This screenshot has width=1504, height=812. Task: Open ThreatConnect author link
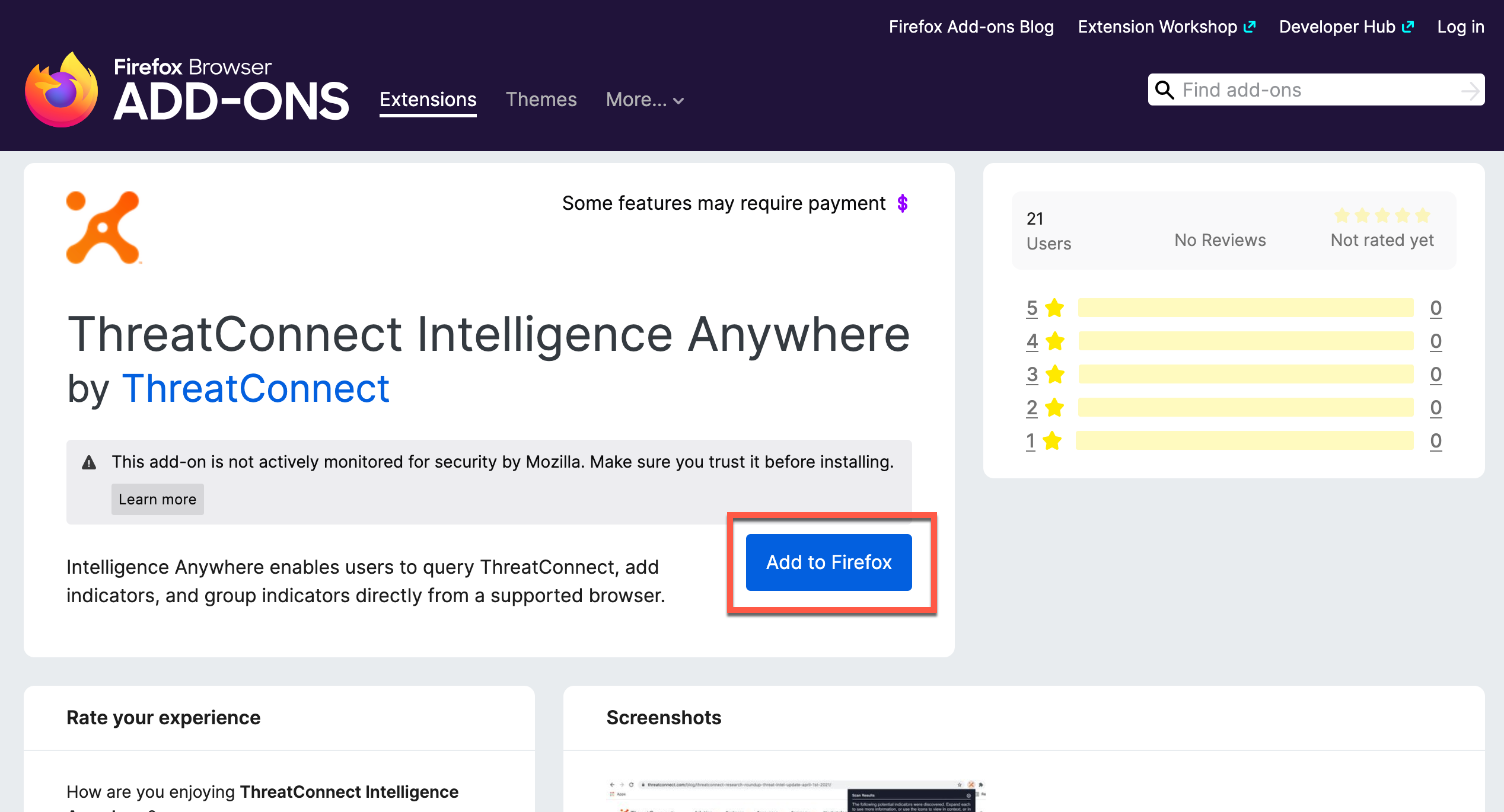(x=256, y=389)
